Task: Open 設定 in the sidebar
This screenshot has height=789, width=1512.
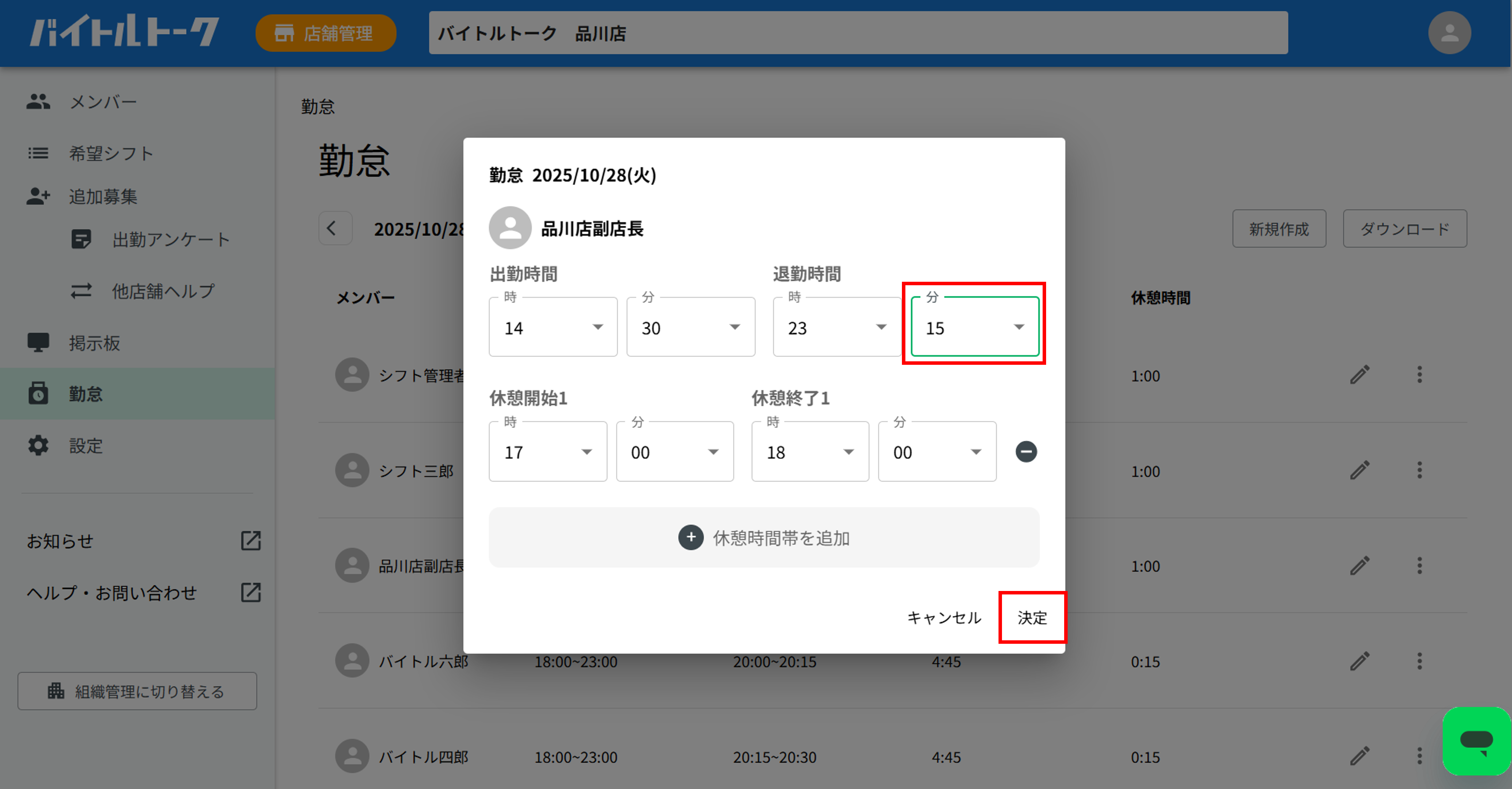Action: point(137,446)
